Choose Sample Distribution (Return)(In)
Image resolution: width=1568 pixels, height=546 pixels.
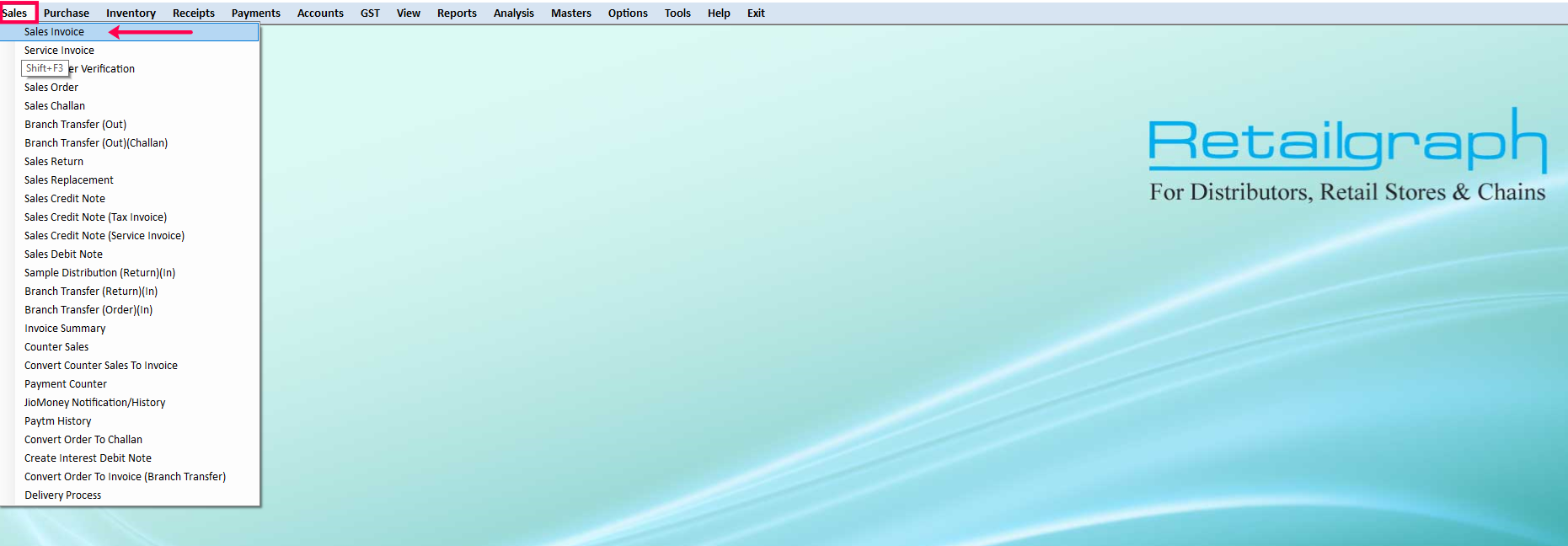(x=130, y=273)
